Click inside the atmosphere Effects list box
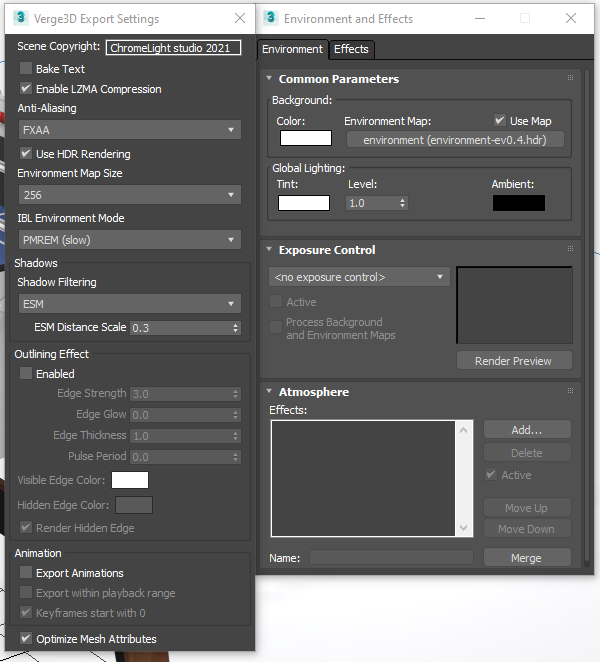The height and width of the screenshot is (662, 600). 363,478
